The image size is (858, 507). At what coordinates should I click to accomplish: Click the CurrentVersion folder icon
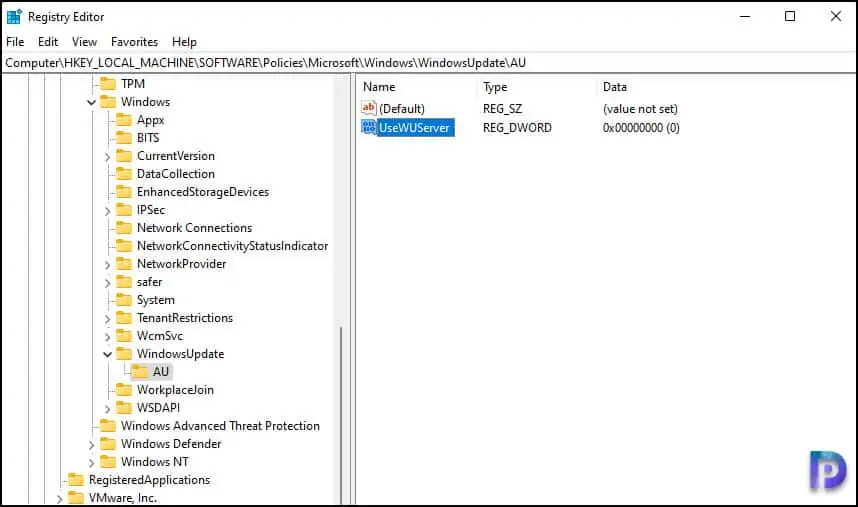pyautogui.click(x=124, y=156)
